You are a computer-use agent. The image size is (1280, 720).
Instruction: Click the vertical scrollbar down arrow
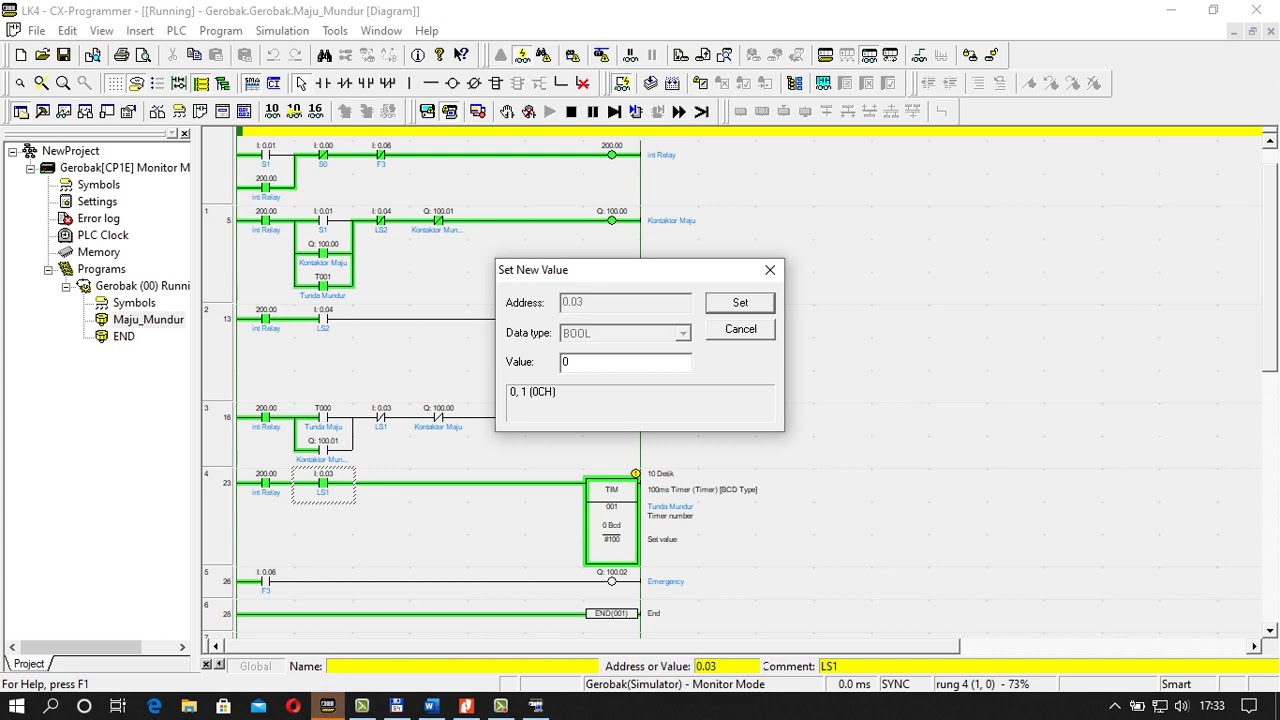click(1270, 630)
